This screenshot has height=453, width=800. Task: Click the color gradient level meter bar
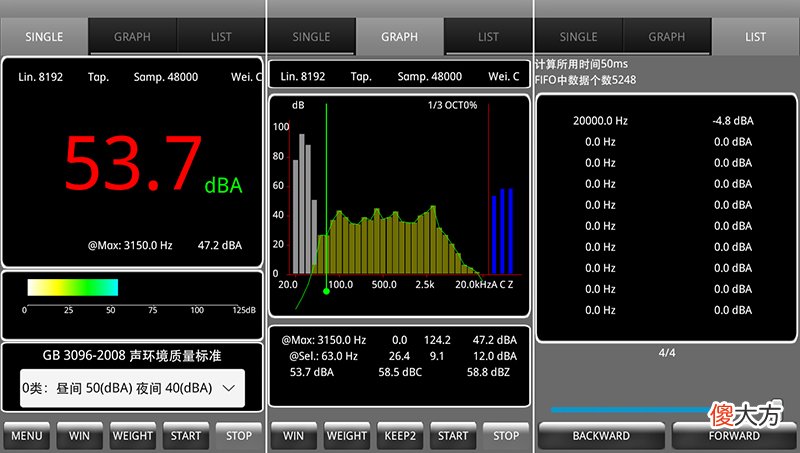tap(73, 287)
